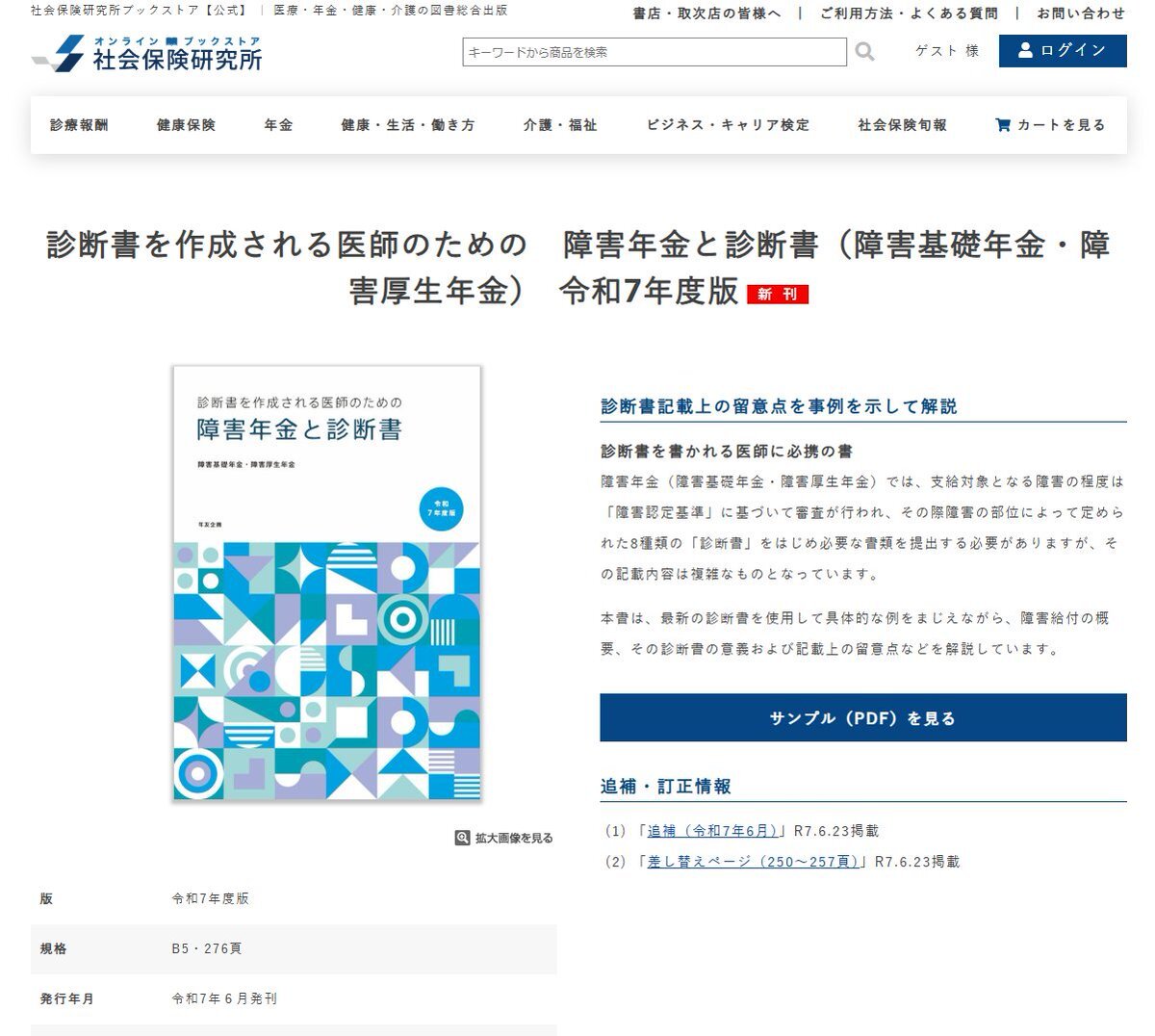This screenshot has width=1155, height=1036.
Task: Open the 介護・福祉 menu
Action: 560,125
